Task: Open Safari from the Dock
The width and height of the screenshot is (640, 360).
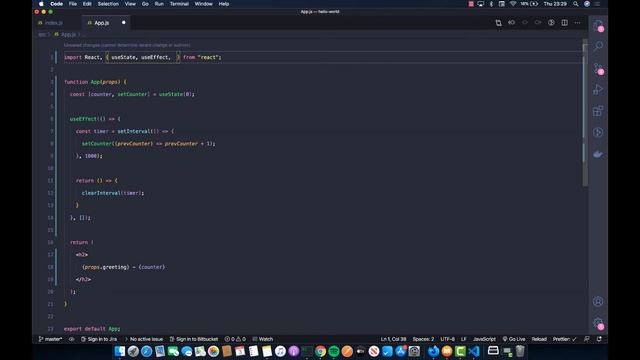Action: (147, 351)
